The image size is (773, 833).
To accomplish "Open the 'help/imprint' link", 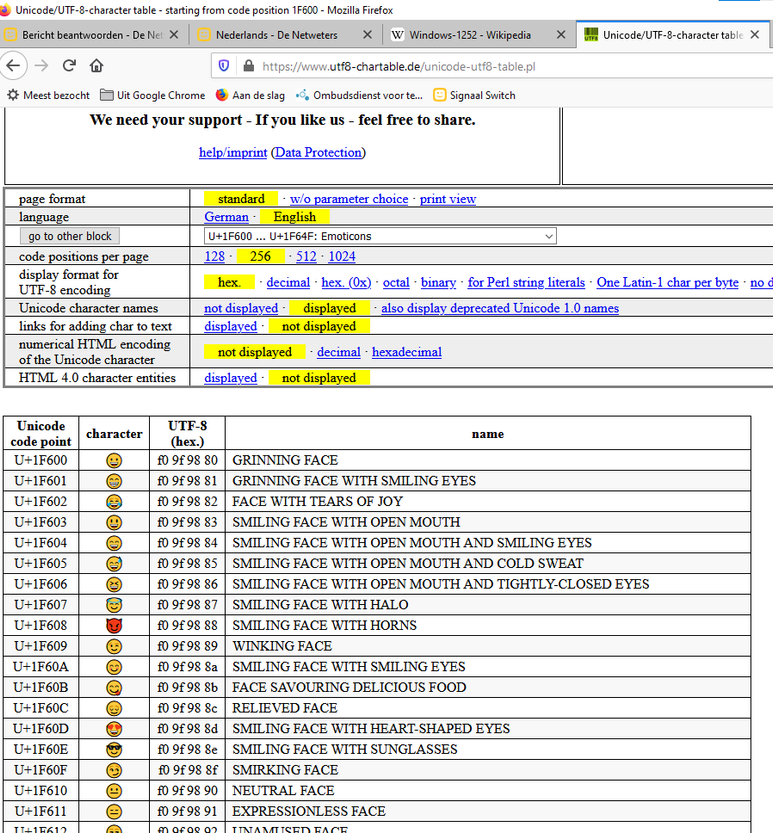I will [233, 152].
